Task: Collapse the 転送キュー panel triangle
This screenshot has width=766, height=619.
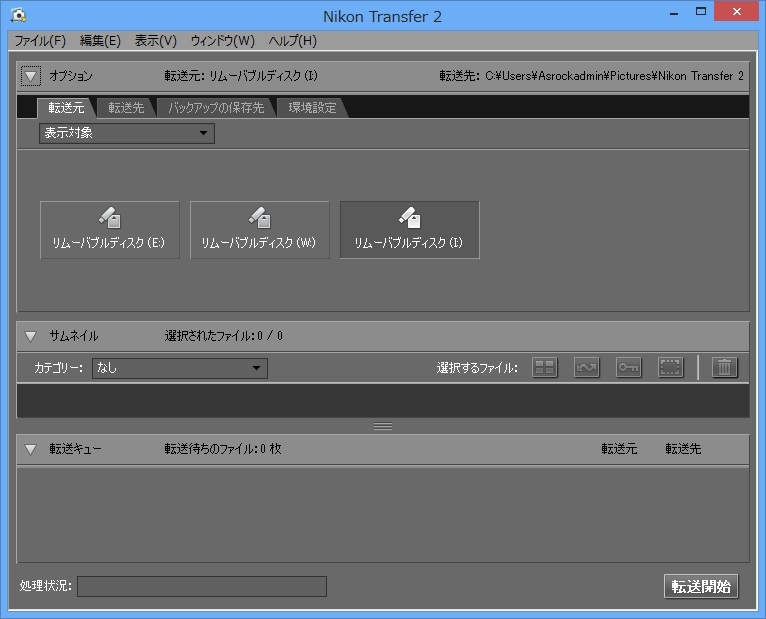Action: pyautogui.click(x=31, y=449)
